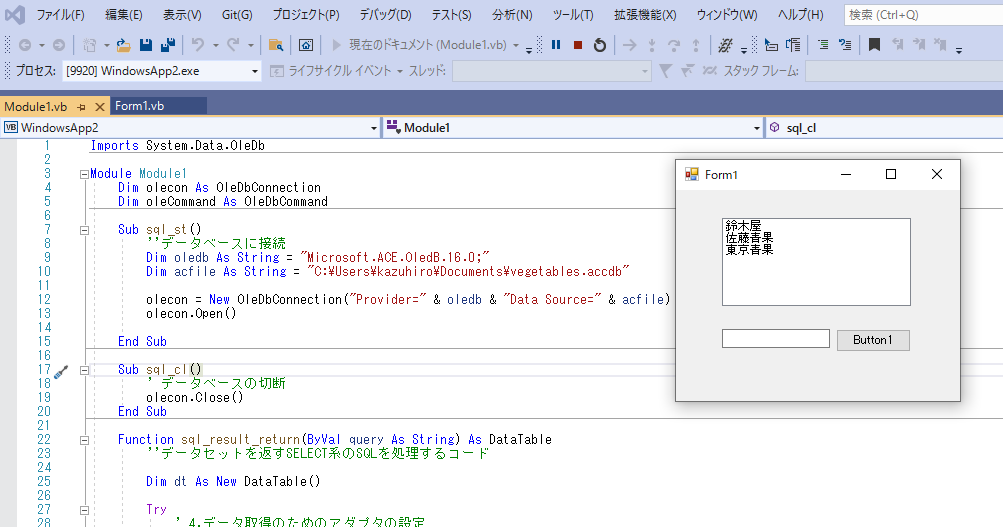Stop debugging with the red square icon
Viewport: 1003px width, 527px height.
[x=578, y=45]
